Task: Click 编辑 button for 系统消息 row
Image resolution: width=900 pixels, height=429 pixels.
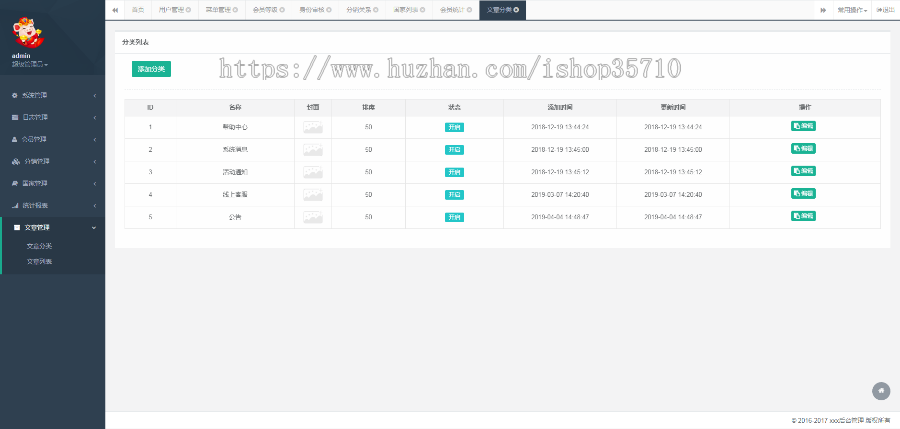Action: 803,148
